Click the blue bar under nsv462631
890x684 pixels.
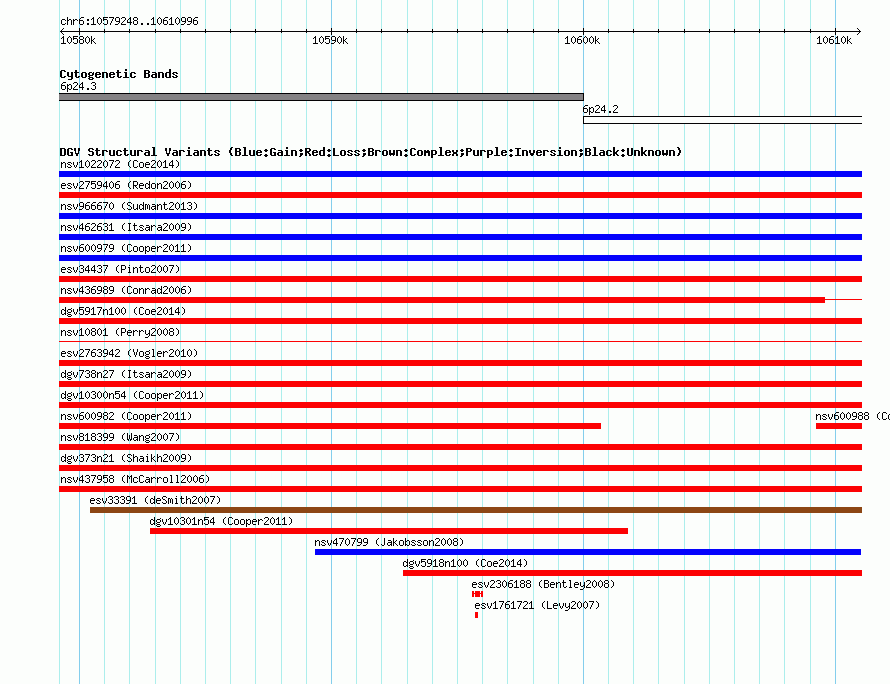(x=460, y=237)
